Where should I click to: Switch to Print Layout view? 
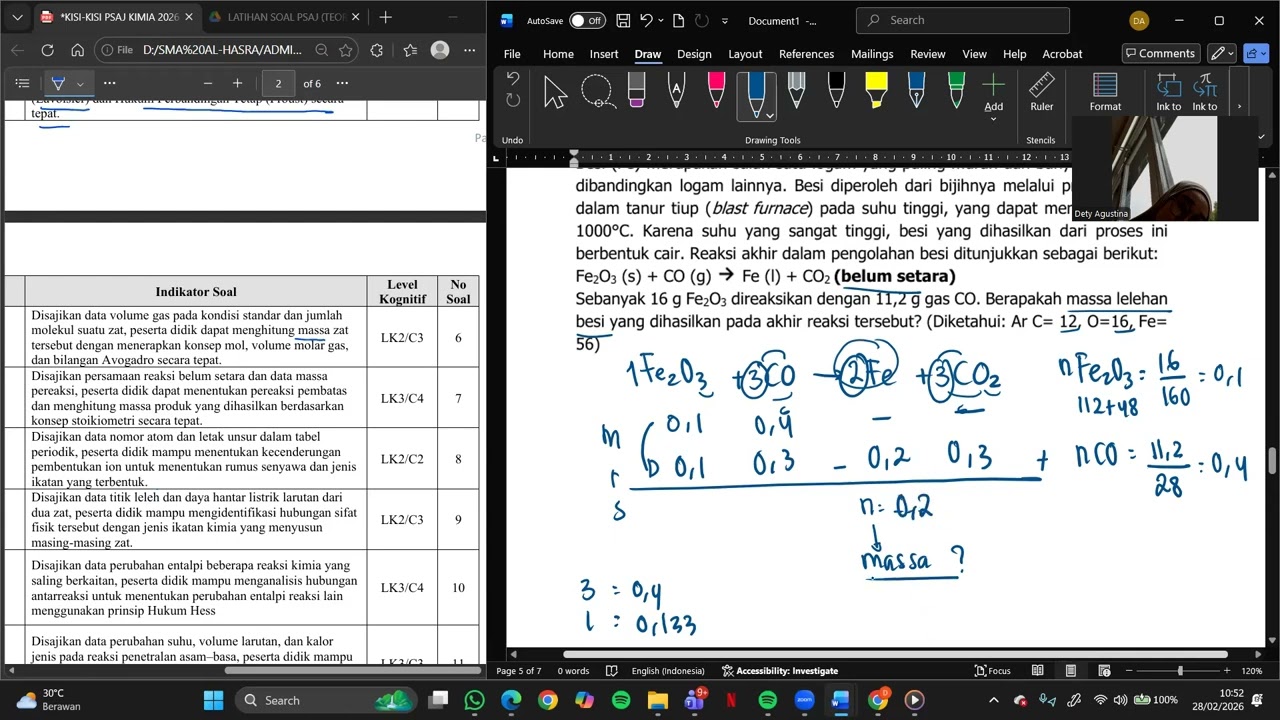point(1071,671)
